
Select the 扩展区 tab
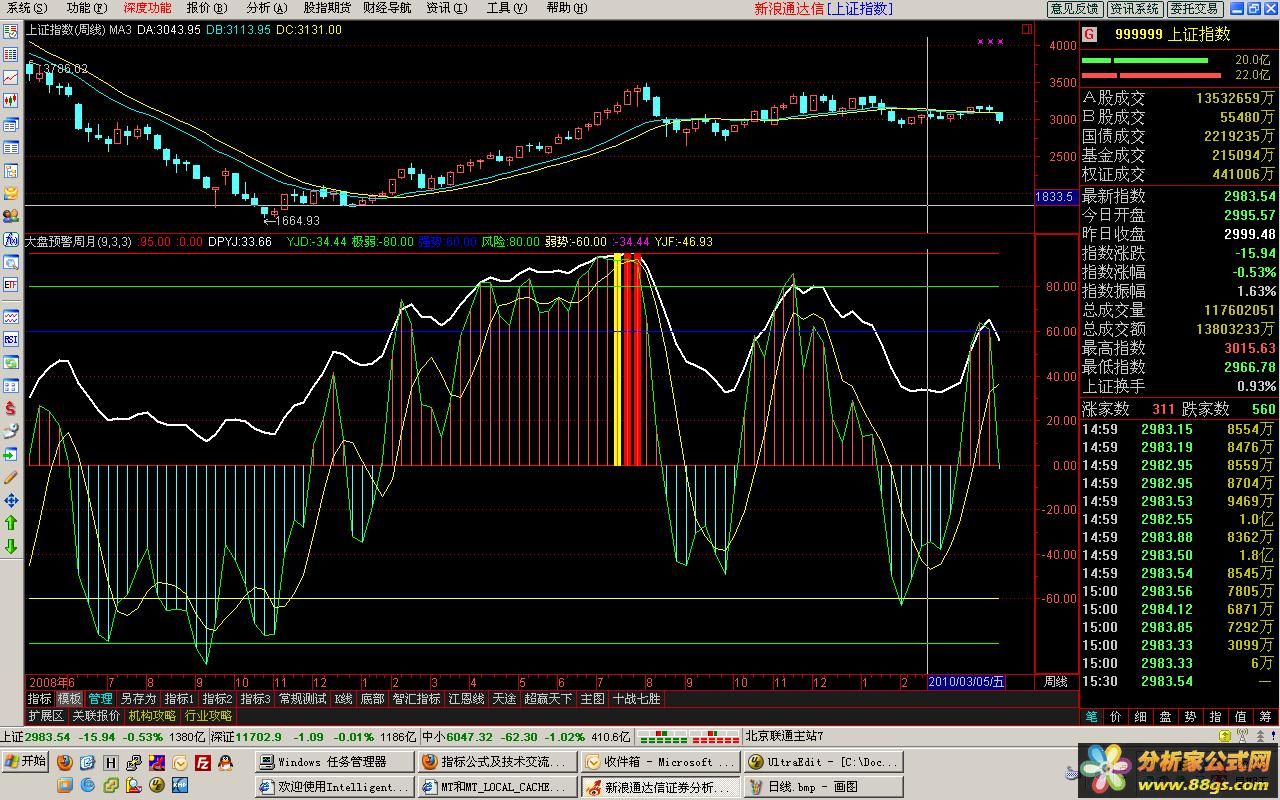46,716
